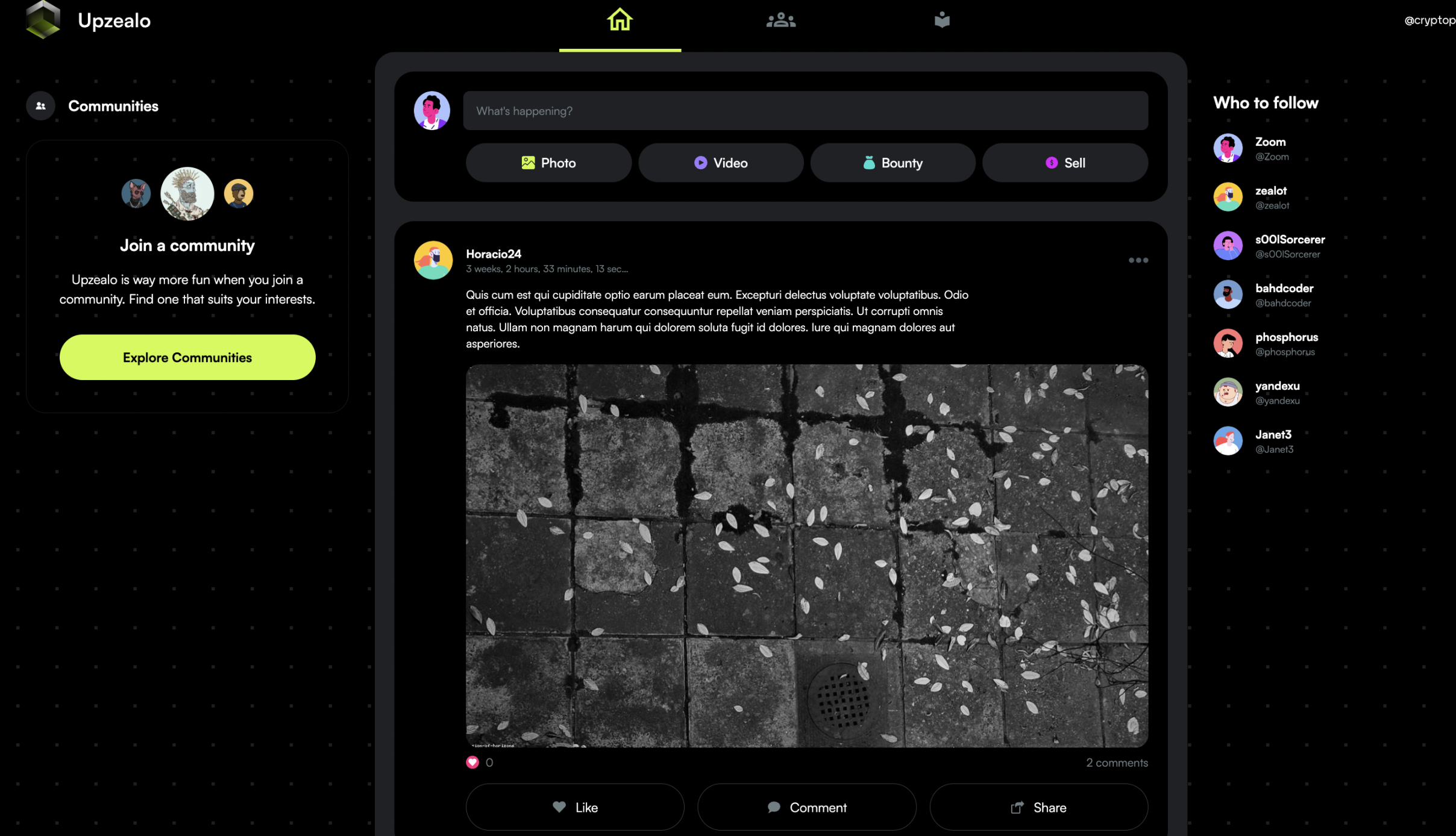The image size is (1456, 836).
Task: Click the Upzealo cube logo
Action: tap(43, 20)
